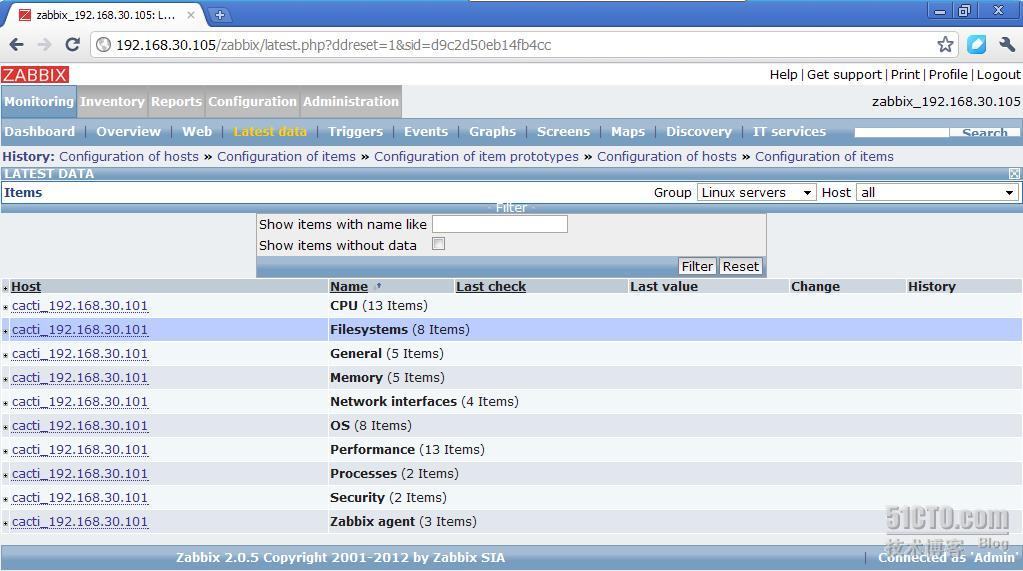This screenshot has height=571, width=1023.
Task: Click the Logout link
Action: point(999,74)
